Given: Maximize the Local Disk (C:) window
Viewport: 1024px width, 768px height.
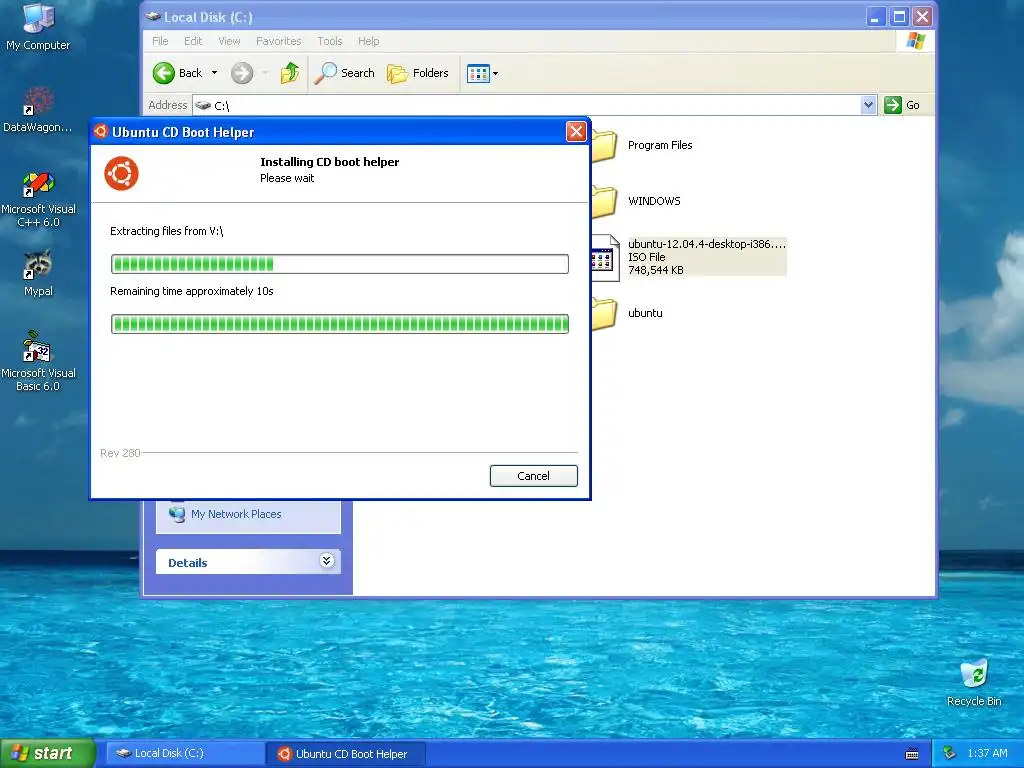Looking at the screenshot, I should (899, 17).
